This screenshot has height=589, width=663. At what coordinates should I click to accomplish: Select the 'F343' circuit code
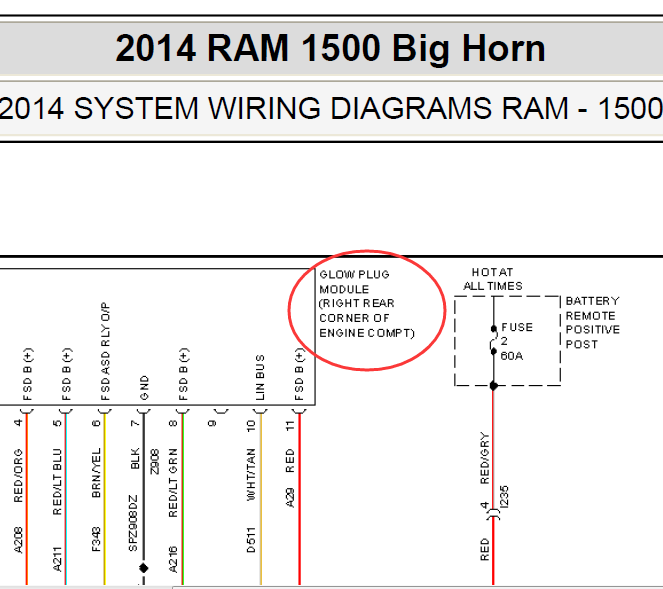[x=96, y=539]
